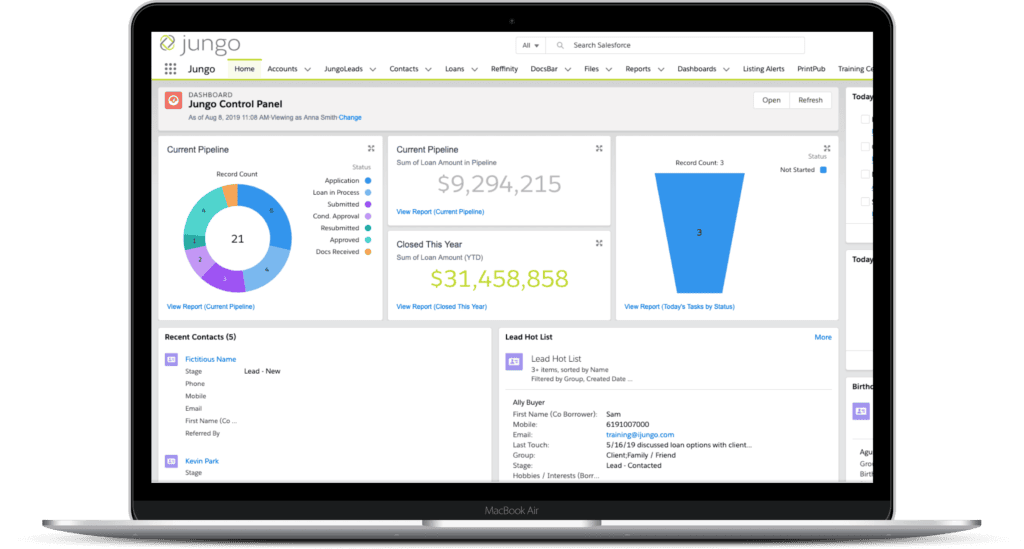Click the search magnifier icon
The height and width of the screenshot is (549, 1024).
(560, 45)
